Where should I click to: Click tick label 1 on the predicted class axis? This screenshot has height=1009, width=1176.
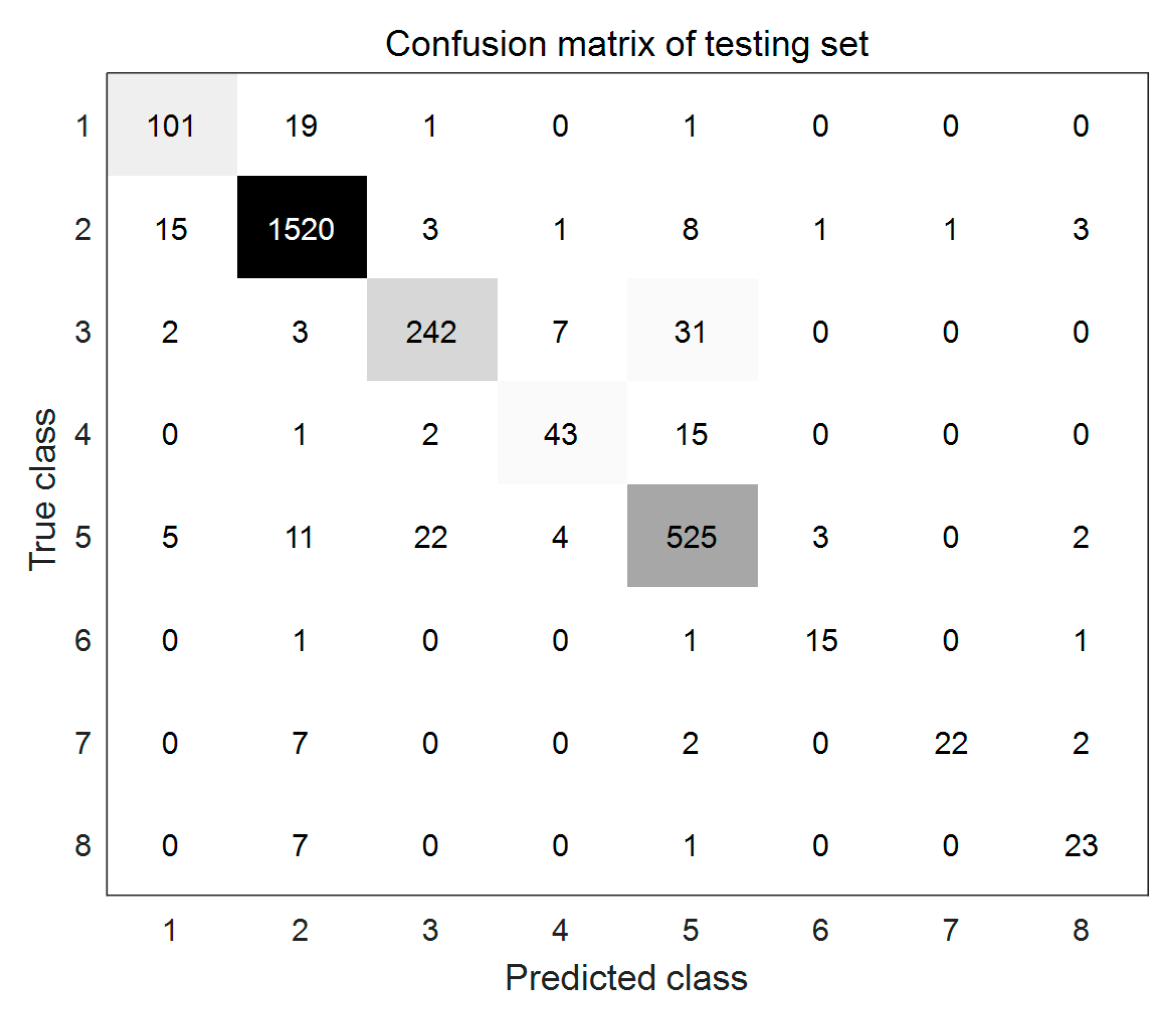[x=170, y=930]
